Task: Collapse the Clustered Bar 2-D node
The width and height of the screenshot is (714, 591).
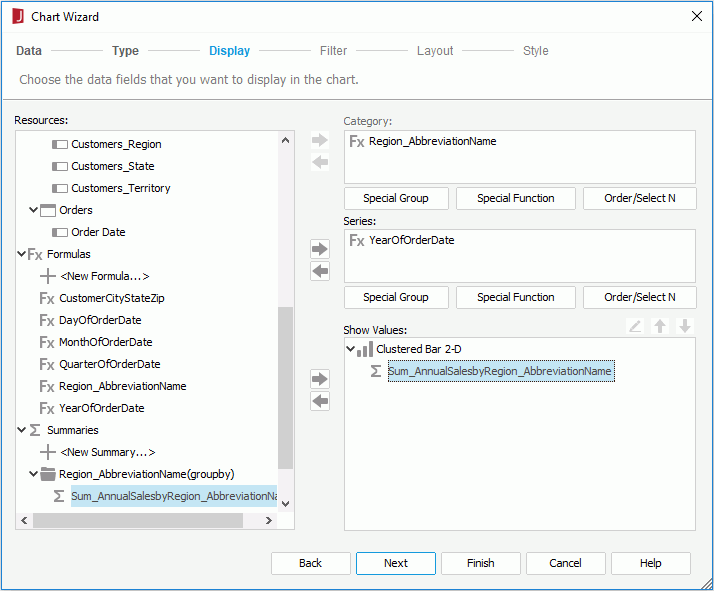Action: point(351,349)
